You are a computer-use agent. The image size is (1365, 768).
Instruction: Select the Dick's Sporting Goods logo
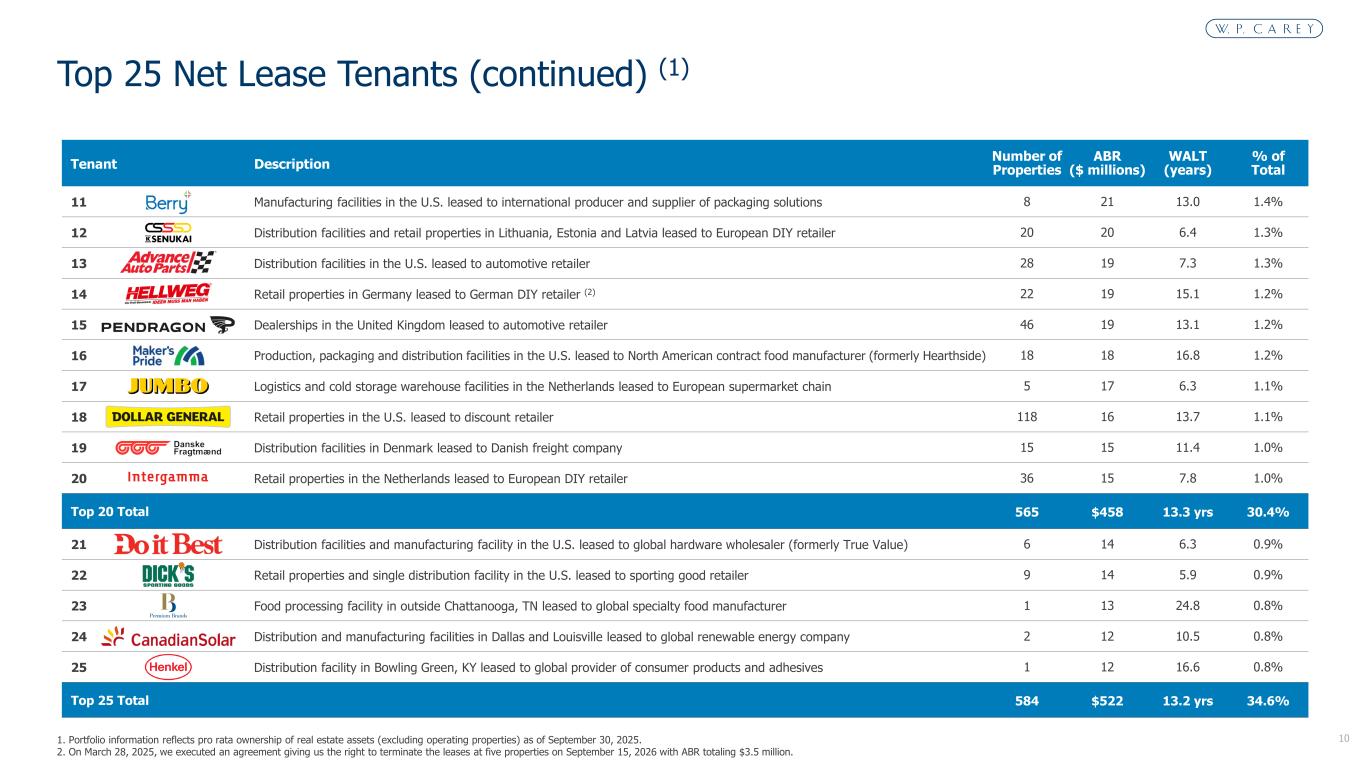pyautogui.click(x=167, y=575)
